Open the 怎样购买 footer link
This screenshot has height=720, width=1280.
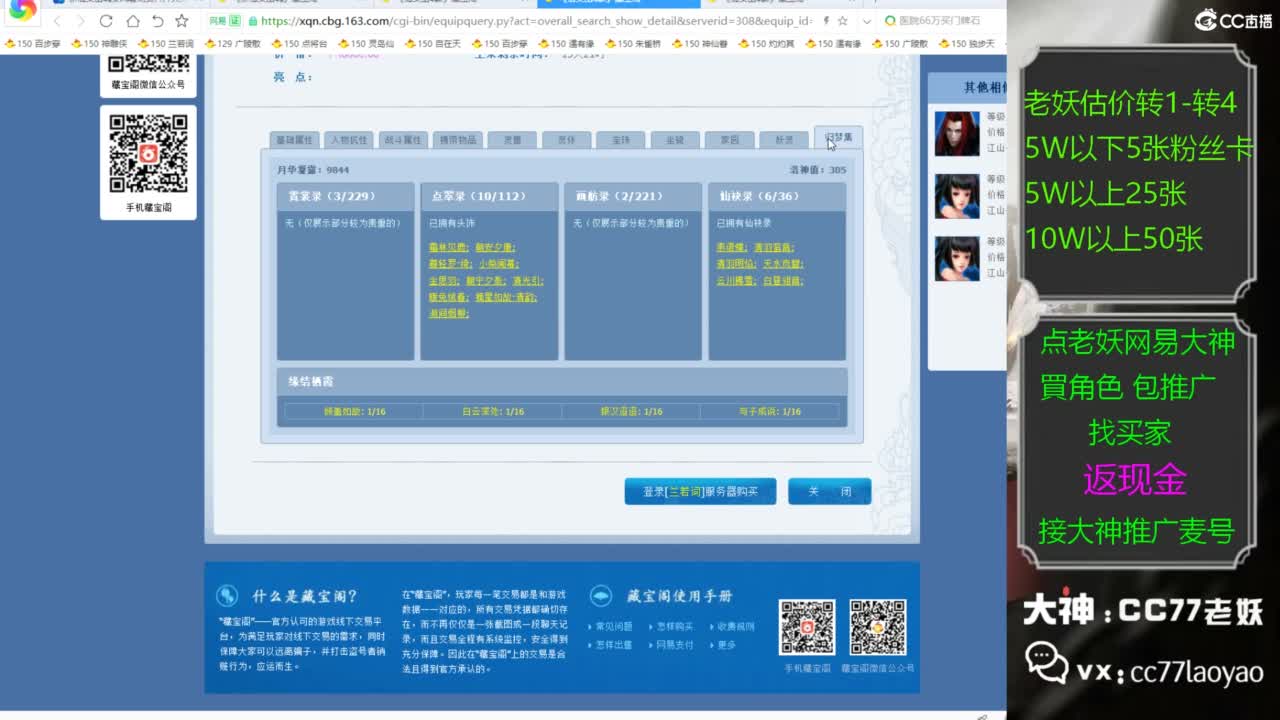click(x=674, y=627)
